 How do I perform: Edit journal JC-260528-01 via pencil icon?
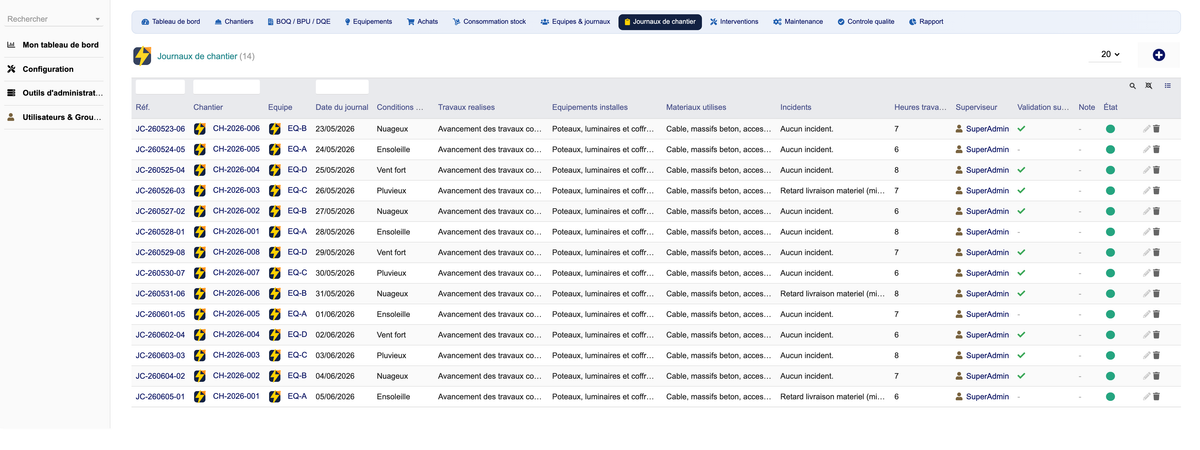click(x=1147, y=232)
